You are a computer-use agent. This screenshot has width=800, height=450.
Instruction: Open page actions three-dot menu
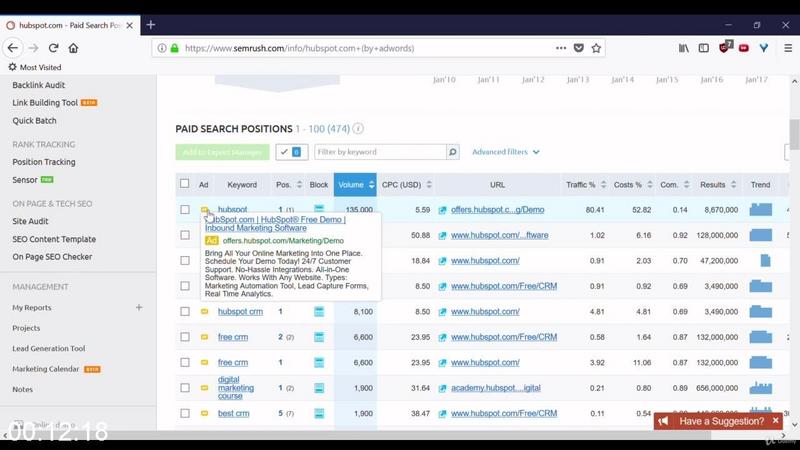tap(561, 48)
